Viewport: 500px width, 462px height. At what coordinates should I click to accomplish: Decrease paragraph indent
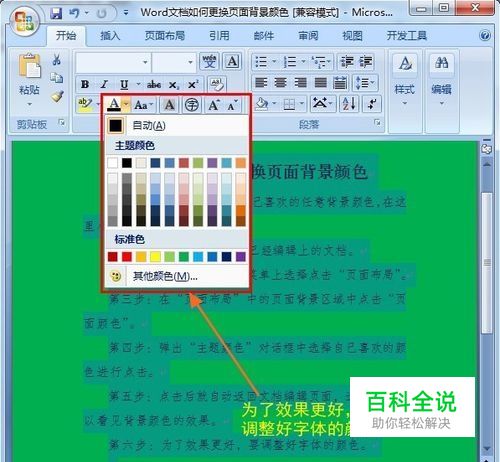[x=347, y=62]
